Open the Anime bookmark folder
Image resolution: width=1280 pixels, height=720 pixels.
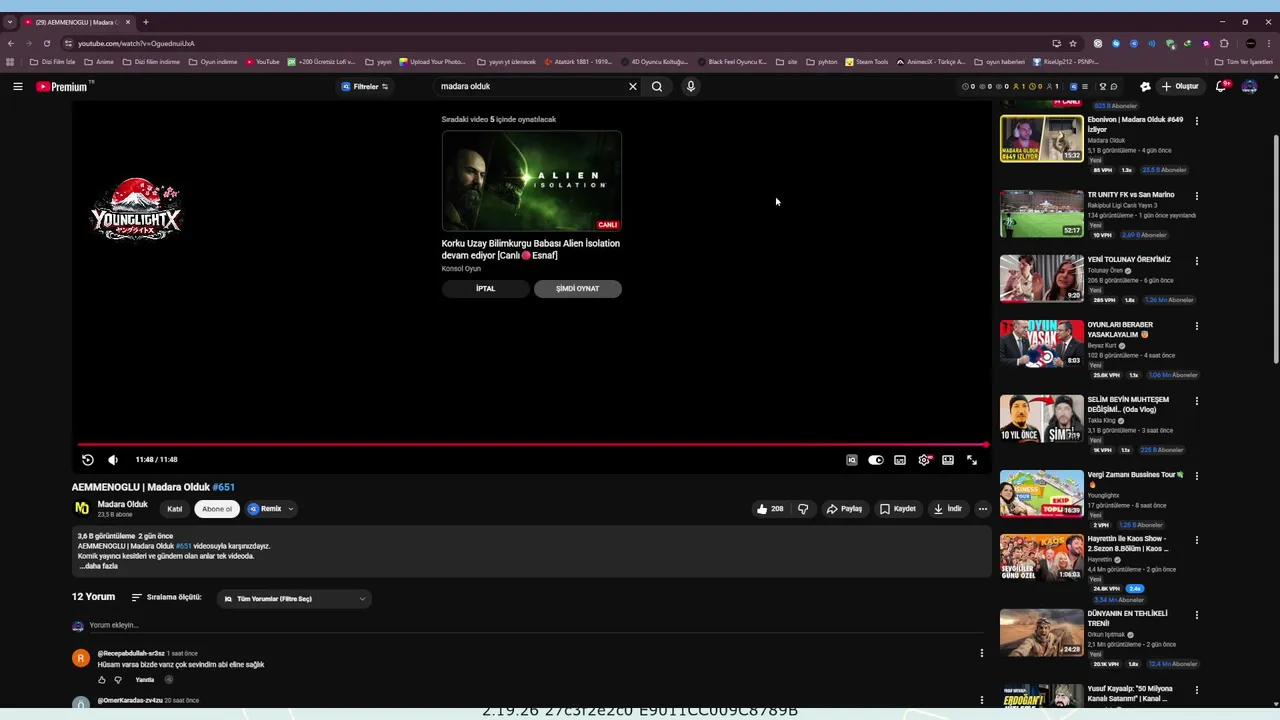click(x=99, y=62)
